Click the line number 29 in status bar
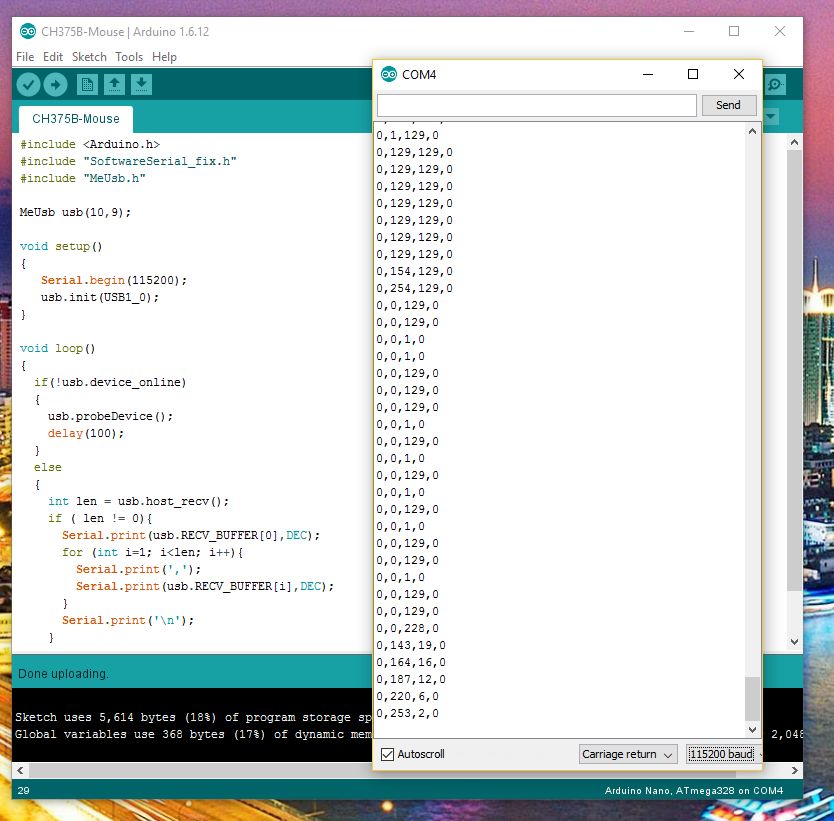834x821 pixels. pos(23,791)
